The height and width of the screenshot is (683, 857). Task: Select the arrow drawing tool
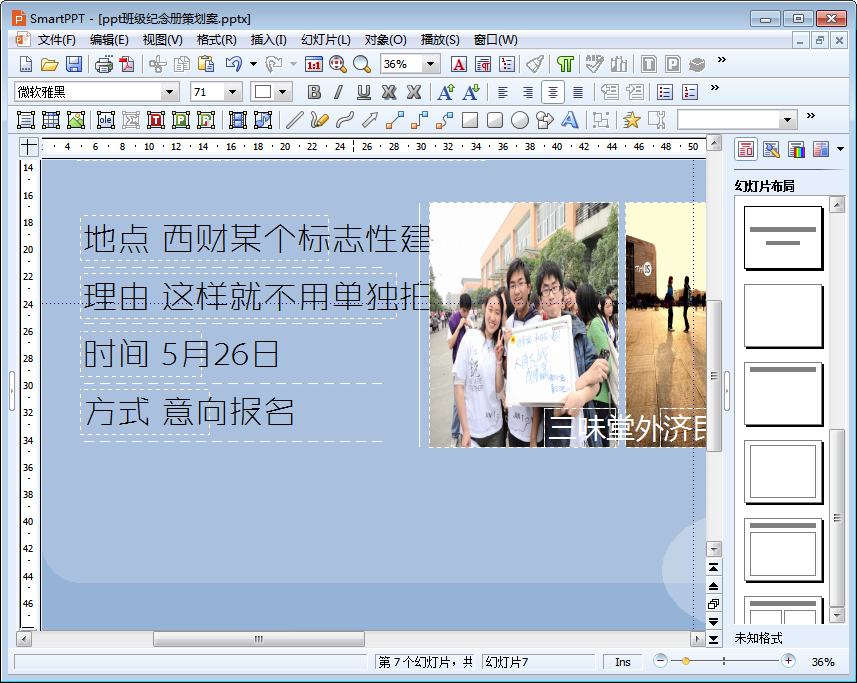coord(370,120)
